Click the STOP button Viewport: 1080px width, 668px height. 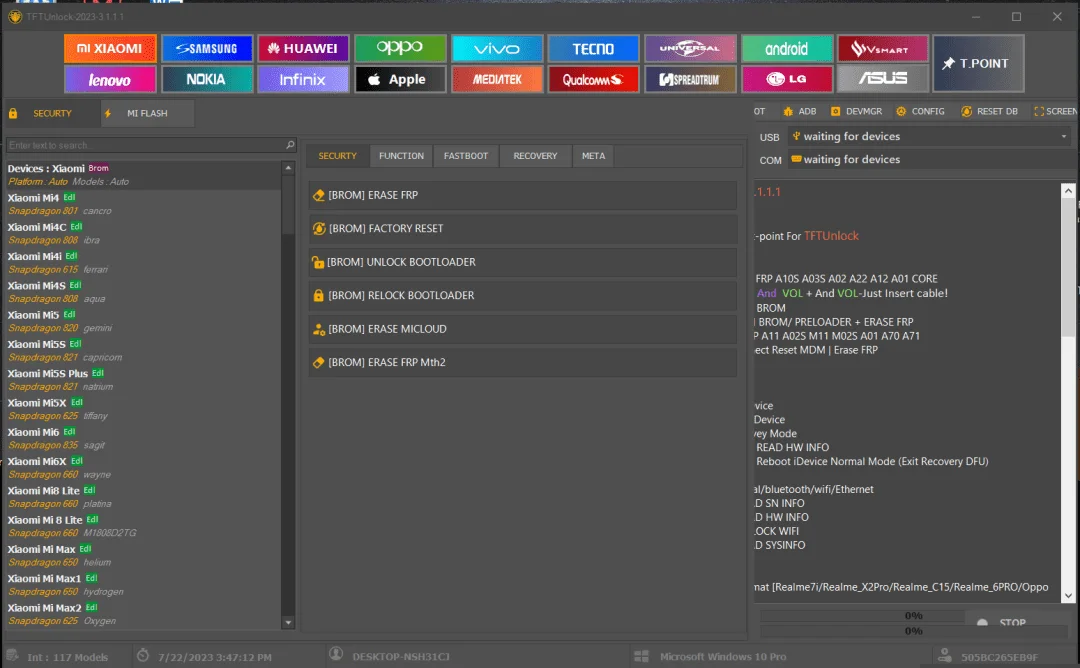[1012, 622]
